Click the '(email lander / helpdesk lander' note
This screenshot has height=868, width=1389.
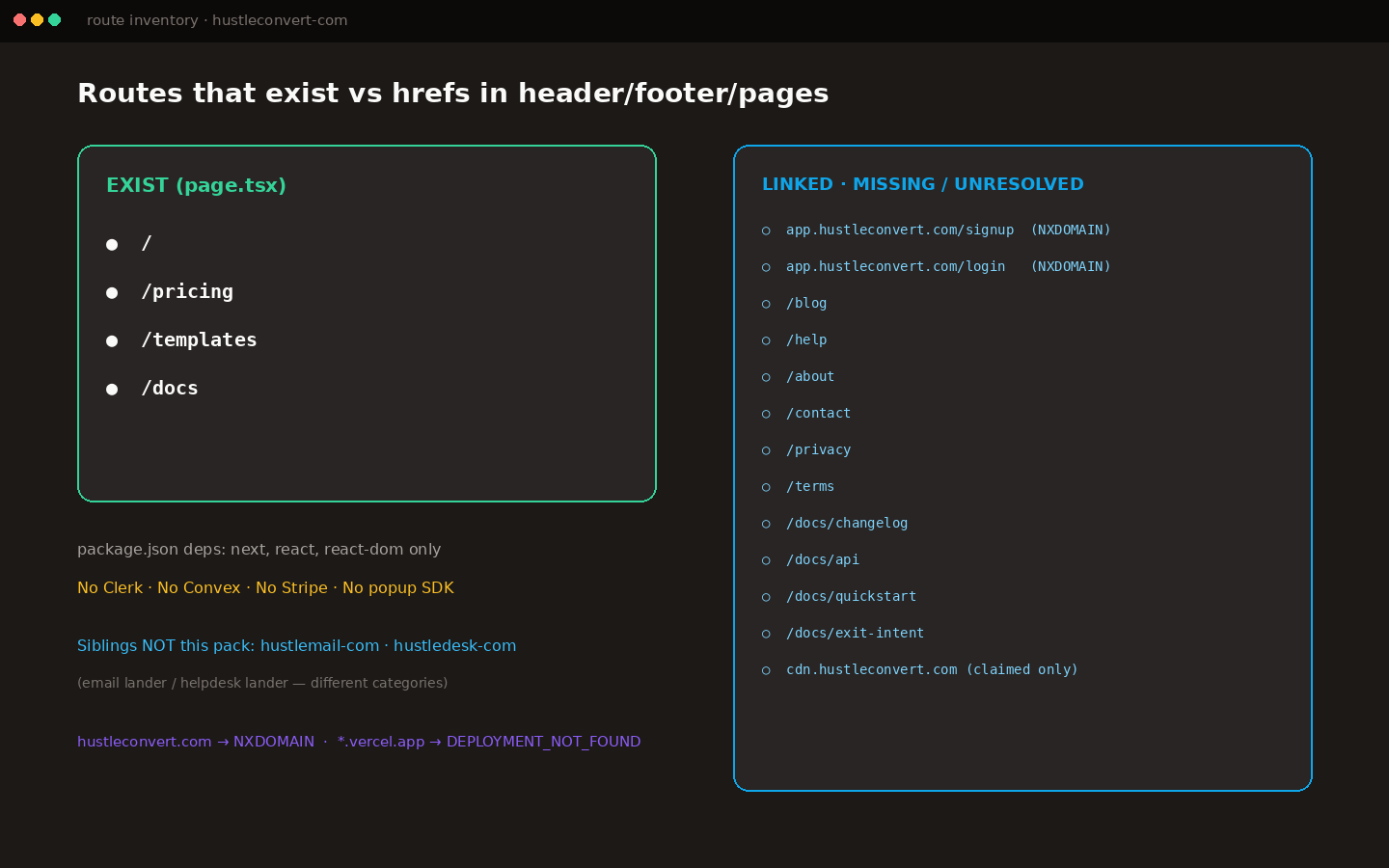(262, 683)
